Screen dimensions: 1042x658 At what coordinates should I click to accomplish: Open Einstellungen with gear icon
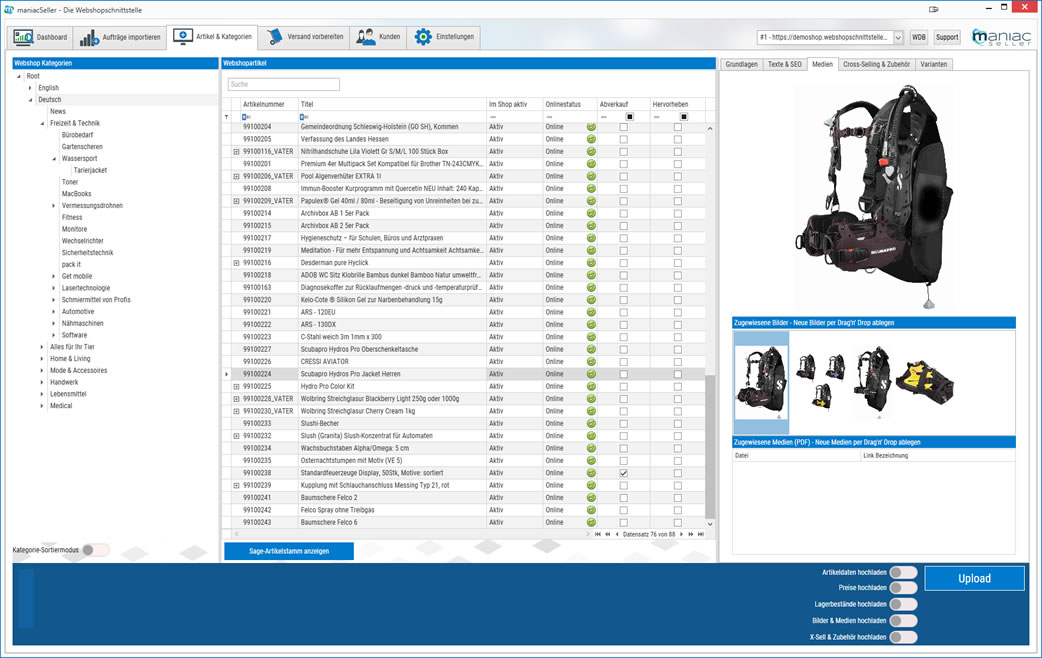click(x=444, y=37)
